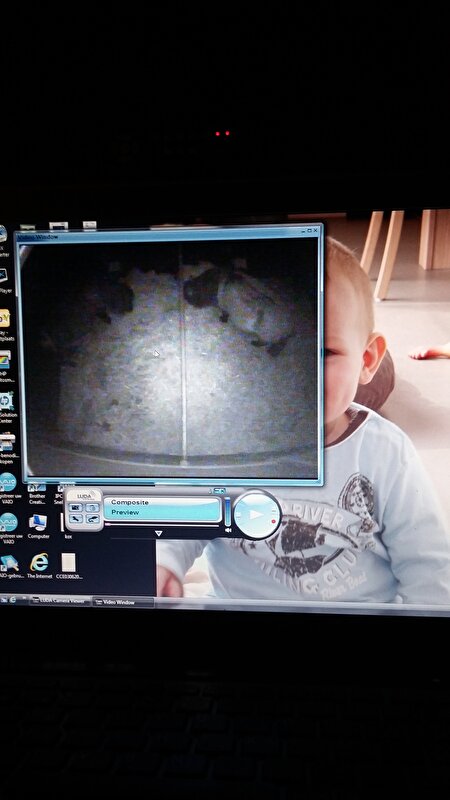Screen dimensions: 450x800
Task: Click settings wrench icon in LUDA panel
Action: pos(76,519)
